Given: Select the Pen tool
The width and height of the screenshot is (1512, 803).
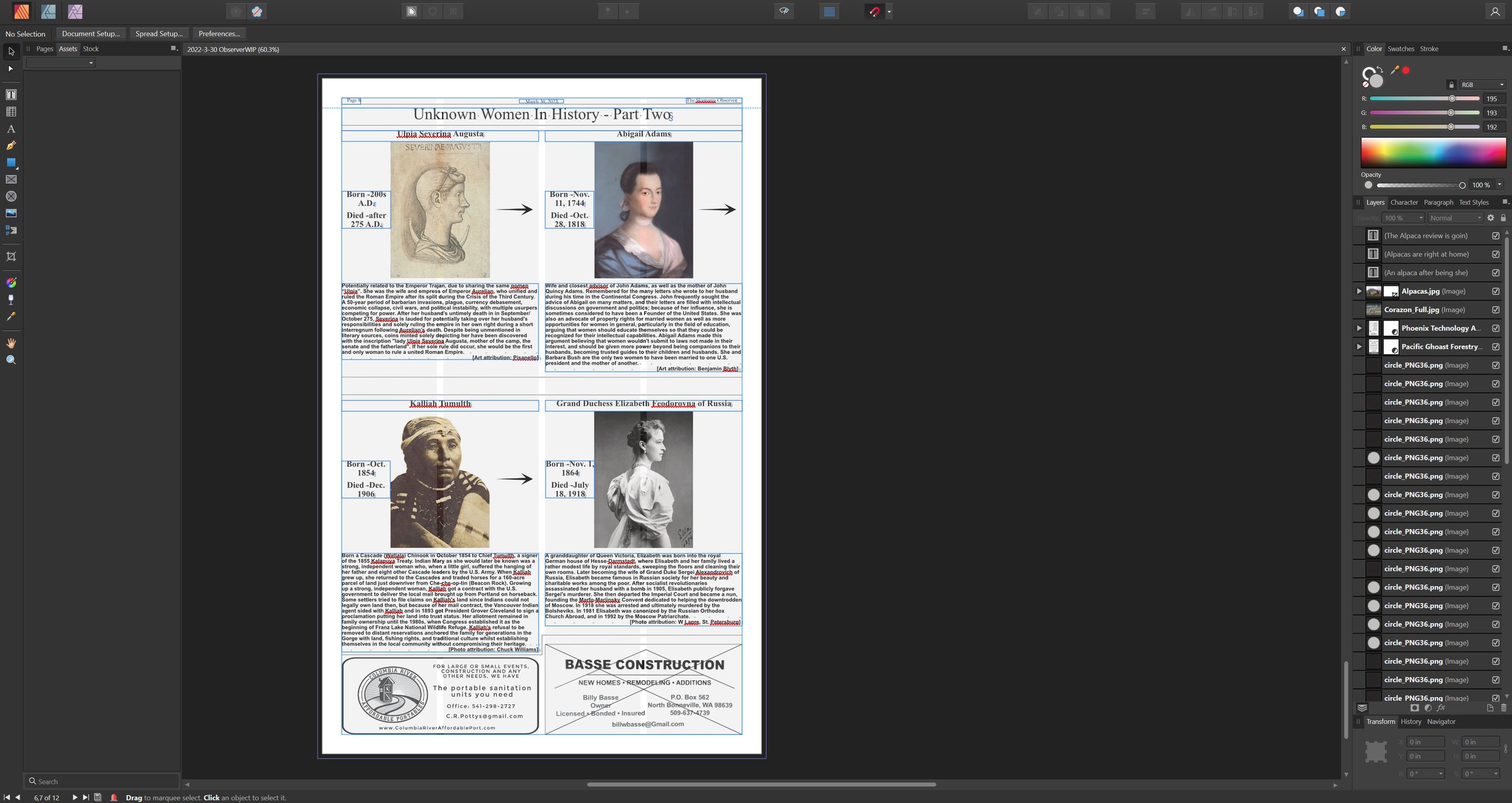Looking at the screenshot, I should coord(11,146).
